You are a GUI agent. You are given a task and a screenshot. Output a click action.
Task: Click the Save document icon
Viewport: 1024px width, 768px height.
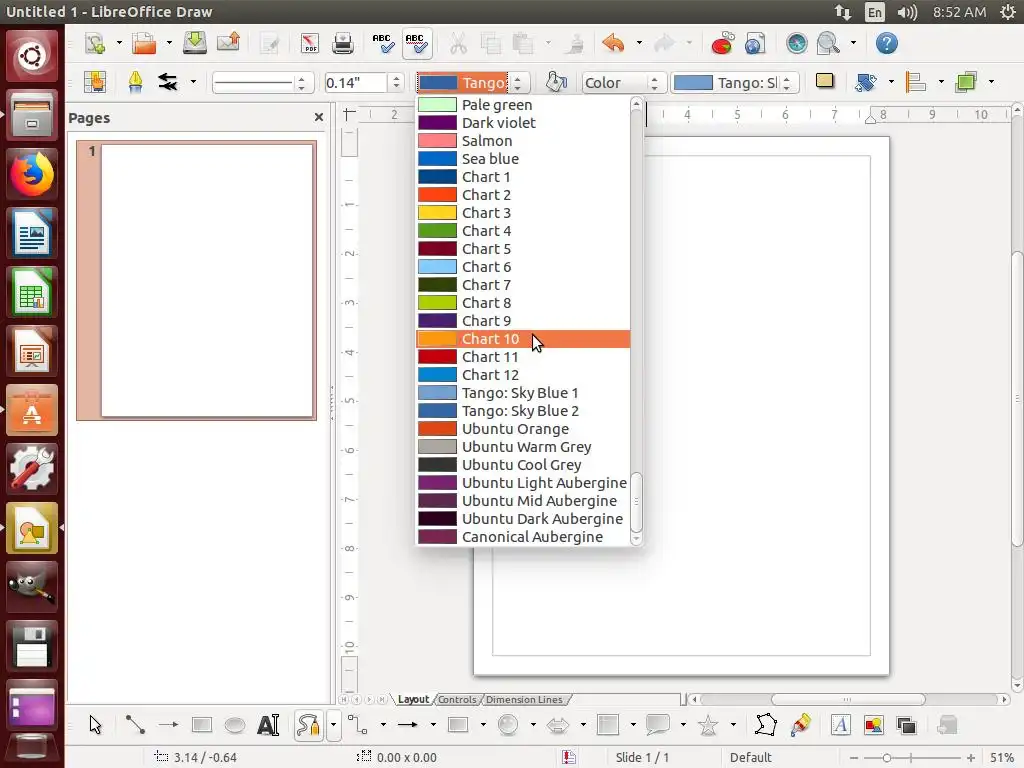[195, 44]
